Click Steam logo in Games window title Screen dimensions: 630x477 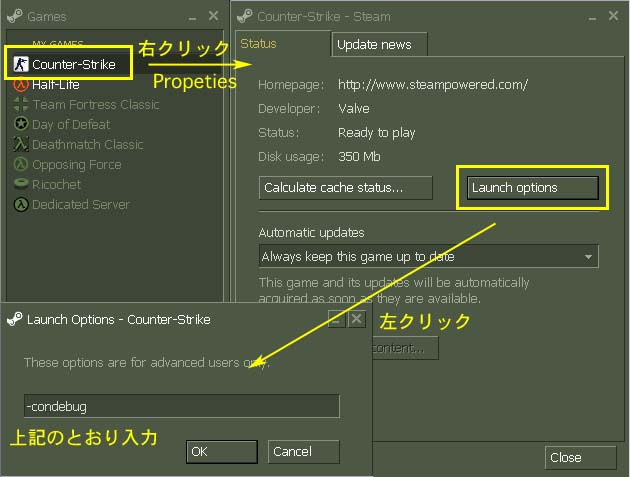pyautogui.click(x=14, y=16)
